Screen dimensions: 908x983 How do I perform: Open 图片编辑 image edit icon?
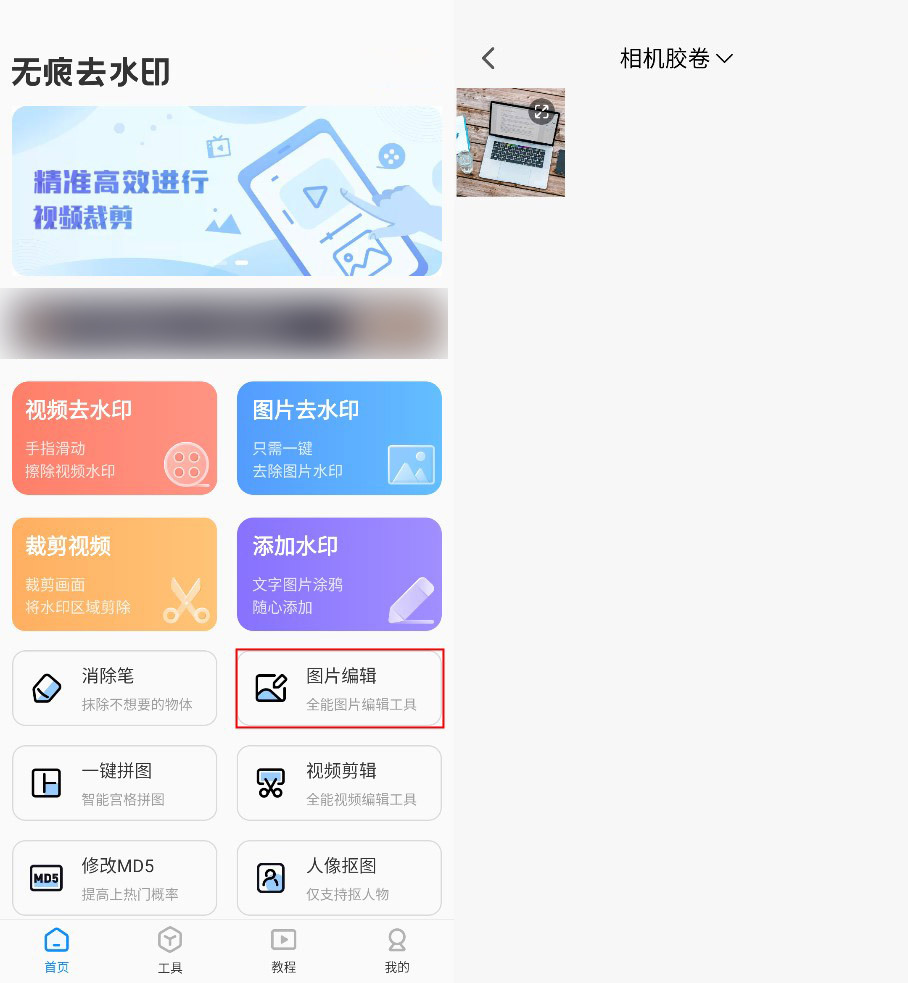pyautogui.click(x=271, y=688)
